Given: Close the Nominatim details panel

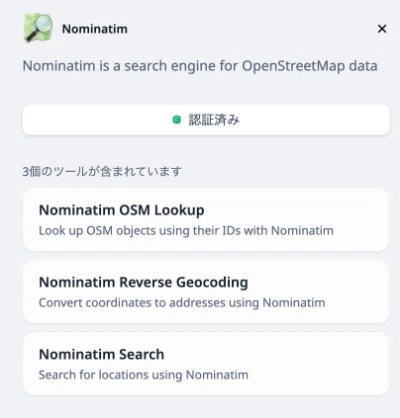Looking at the screenshot, I should pyautogui.click(x=382, y=29).
